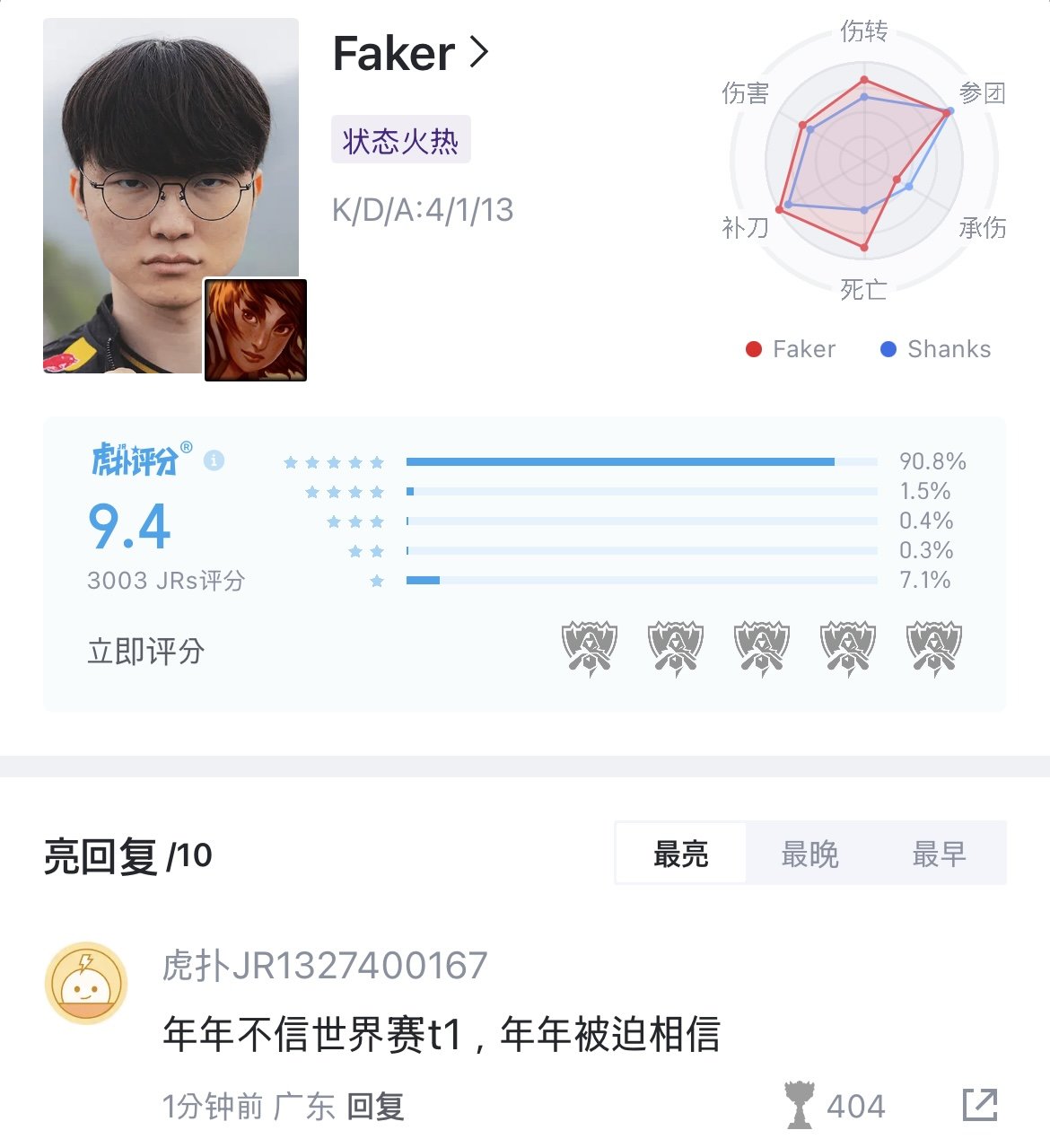Like the comment with the trophy icon

[x=799, y=1105]
